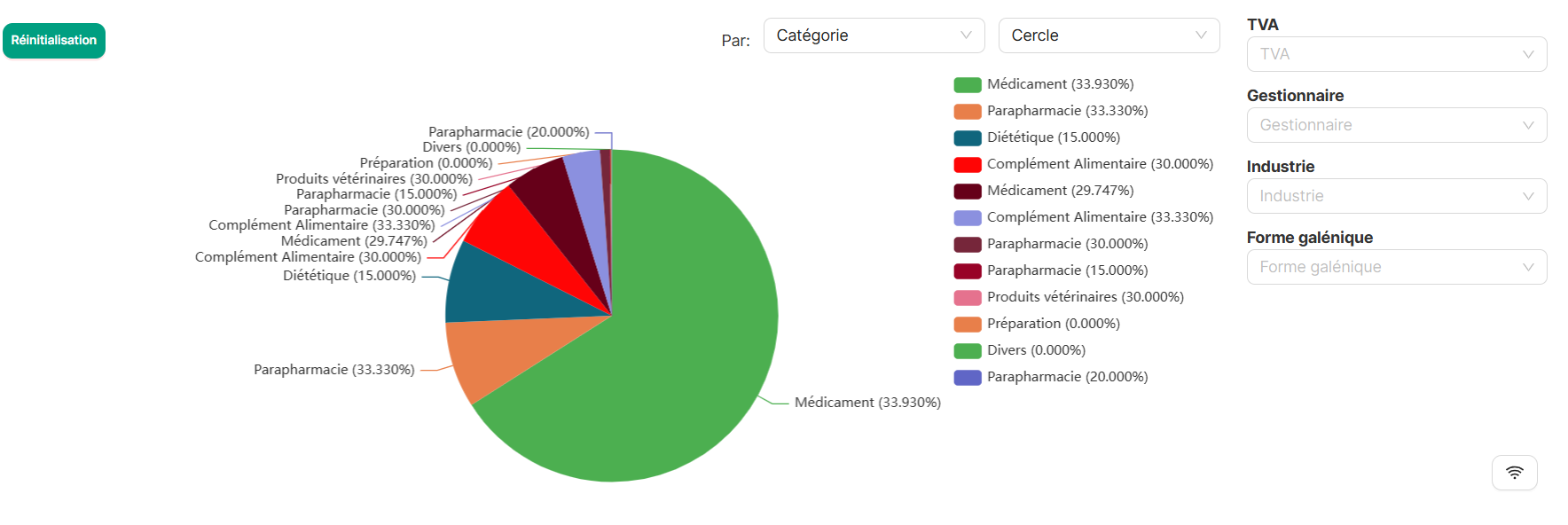This screenshot has height=525, width=1568.
Task: Open the Cercle chart type dropdown
Action: click(1109, 35)
